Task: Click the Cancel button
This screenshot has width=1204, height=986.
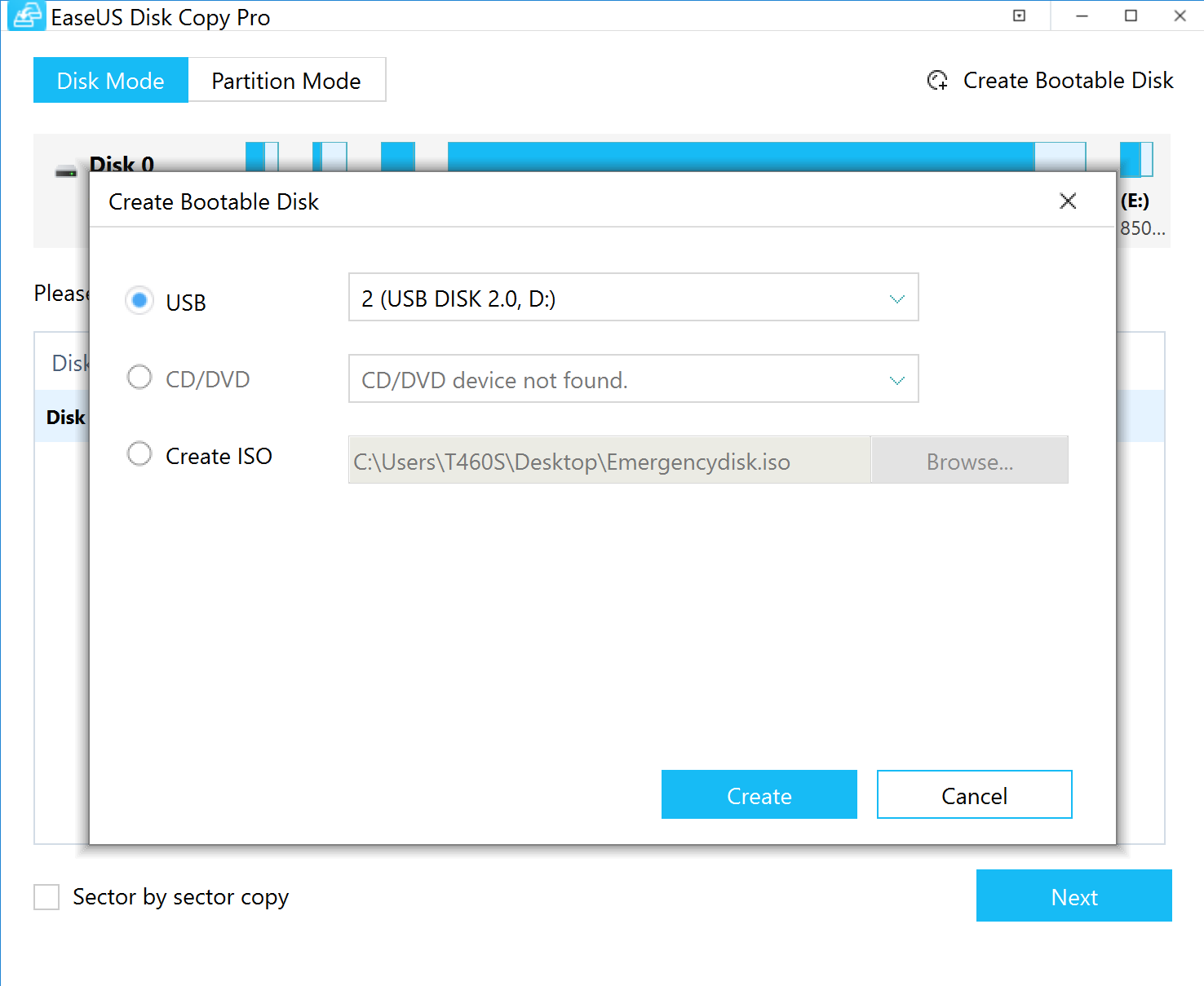Action: pos(974,795)
